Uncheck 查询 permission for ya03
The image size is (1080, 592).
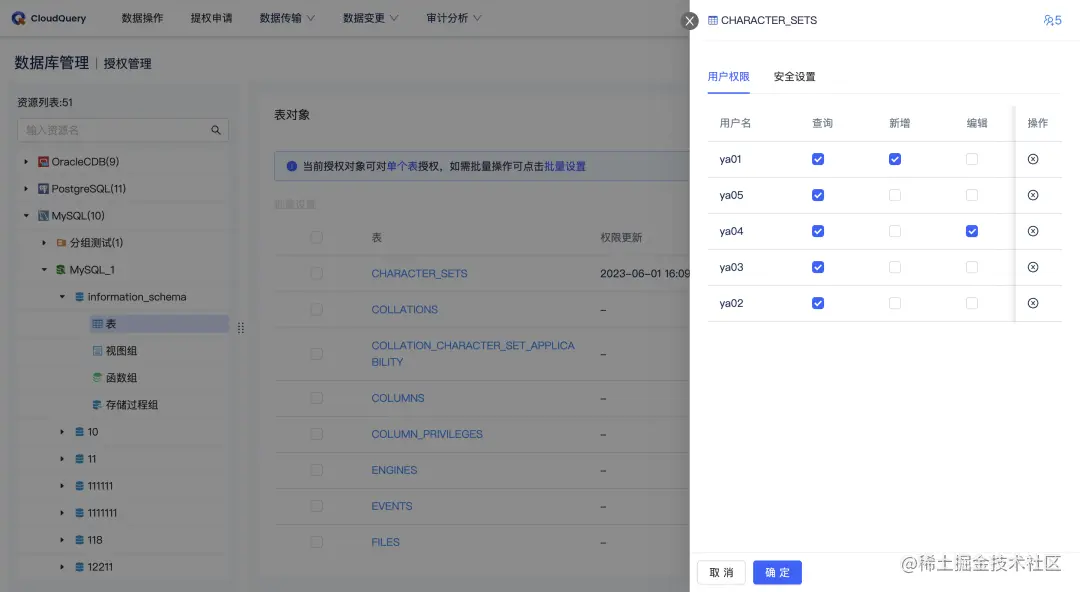[x=818, y=267]
